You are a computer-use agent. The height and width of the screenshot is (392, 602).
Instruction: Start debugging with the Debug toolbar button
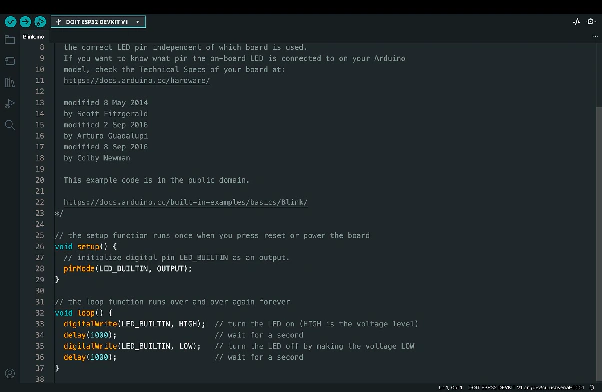tap(40, 22)
